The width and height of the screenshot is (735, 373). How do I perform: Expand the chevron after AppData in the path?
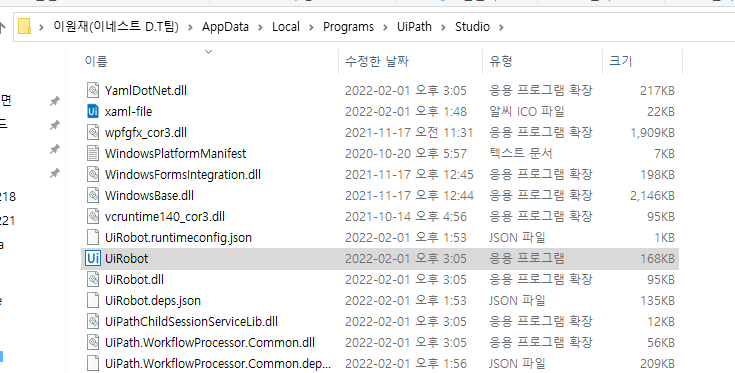point(261,27)
